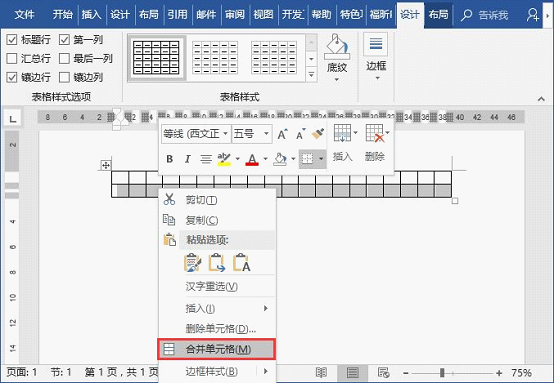Click the zoom in plus button
The height and width of the screenshot is (383, 554).
tap(499, 373)
